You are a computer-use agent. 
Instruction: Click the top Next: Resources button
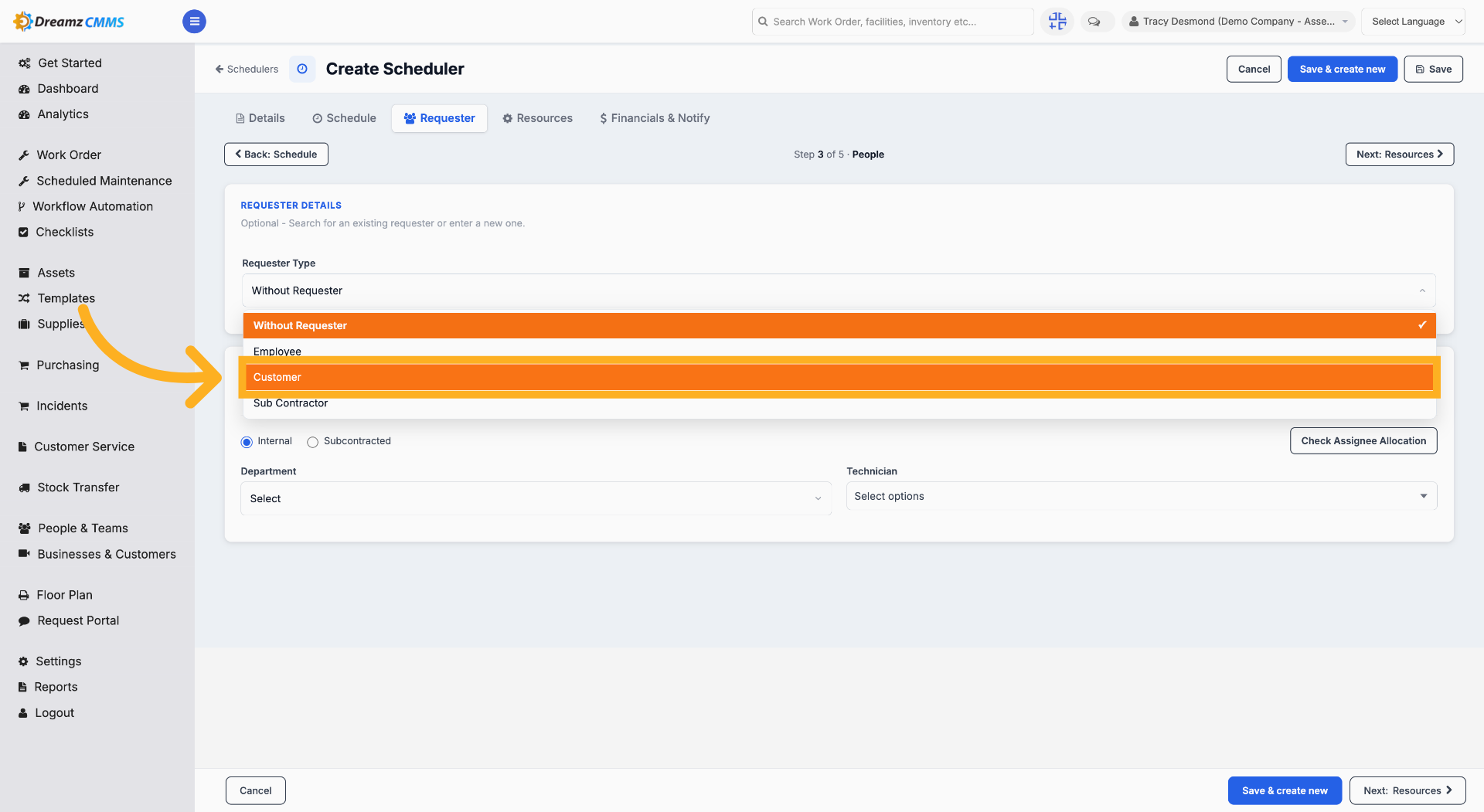click(x=1399, y=155)
